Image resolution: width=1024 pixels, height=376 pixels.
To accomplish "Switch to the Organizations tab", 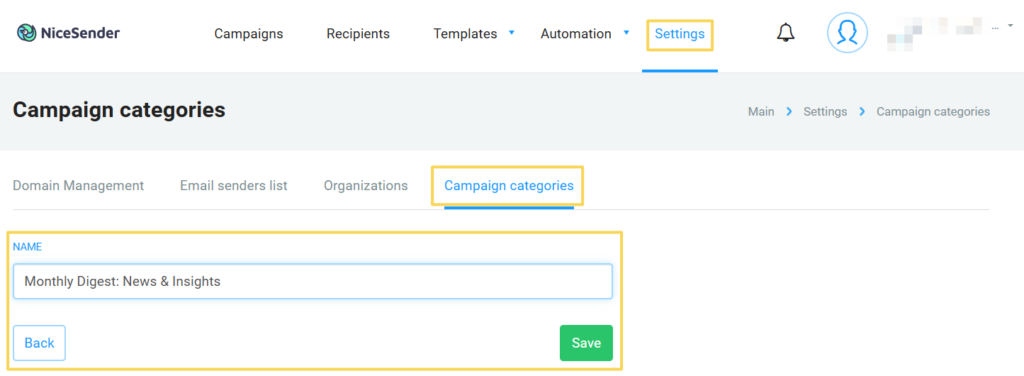I will (x=366, y=185).
